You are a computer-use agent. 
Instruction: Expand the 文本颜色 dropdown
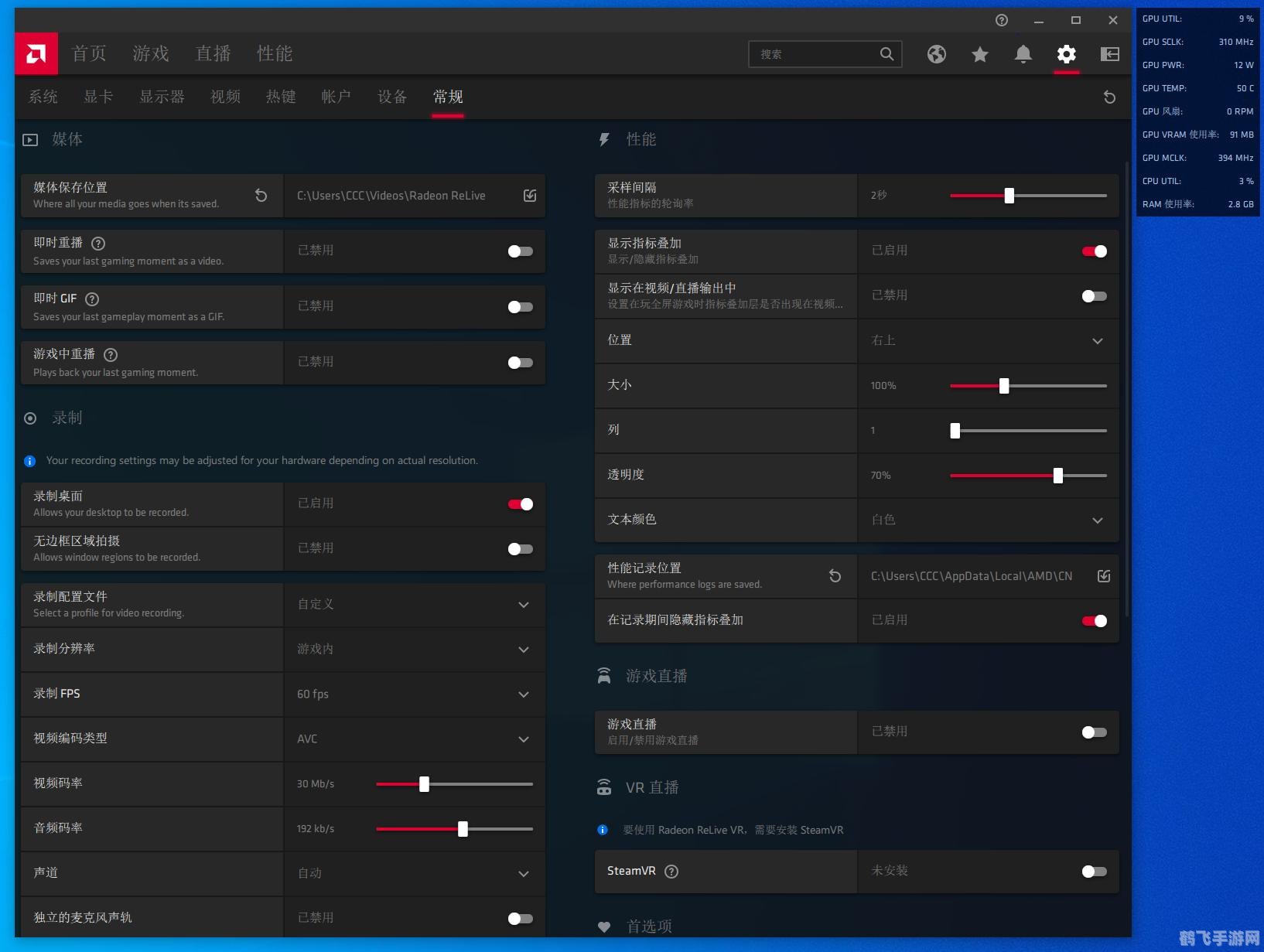tap(1097, 520)
